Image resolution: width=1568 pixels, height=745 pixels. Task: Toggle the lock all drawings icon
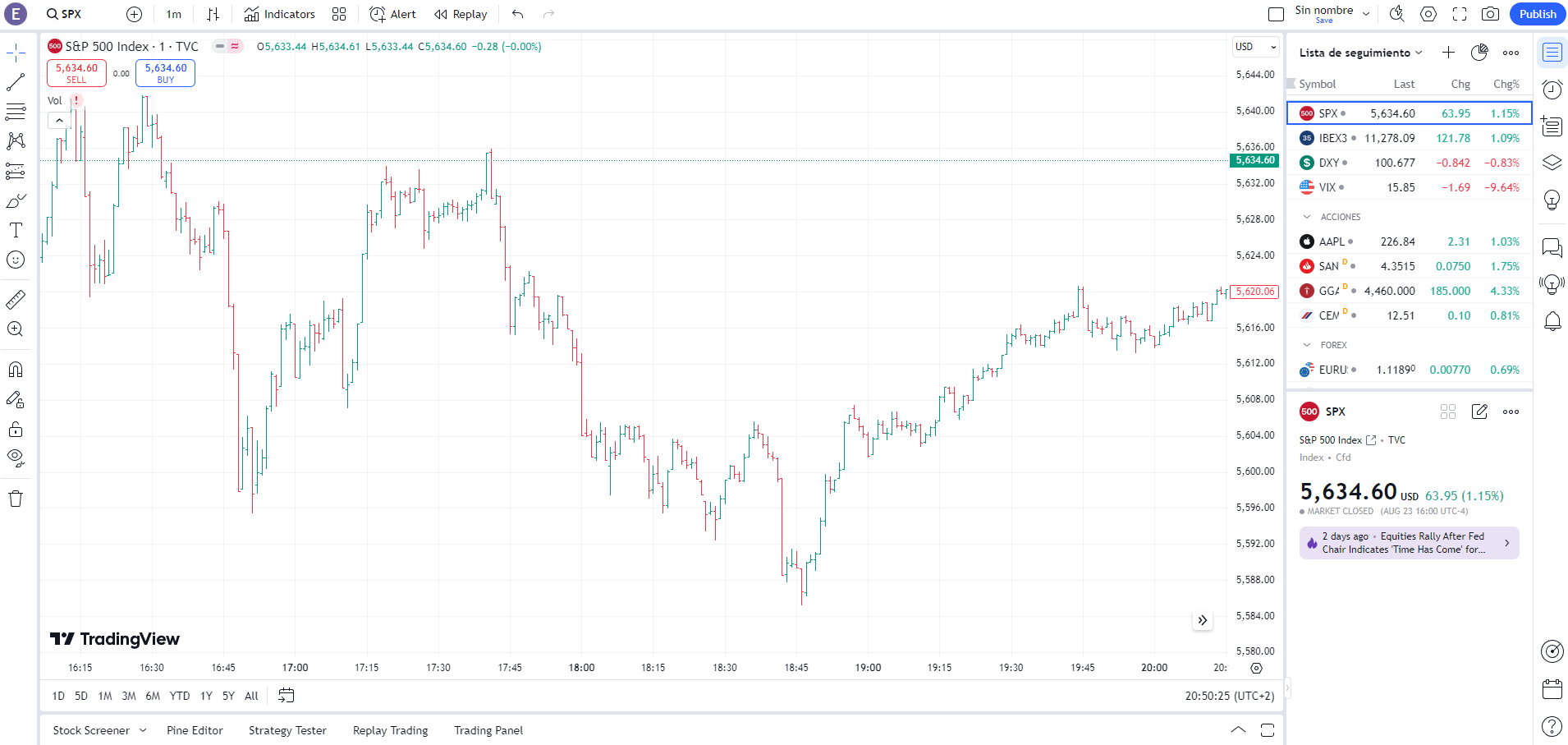[16, 430]
